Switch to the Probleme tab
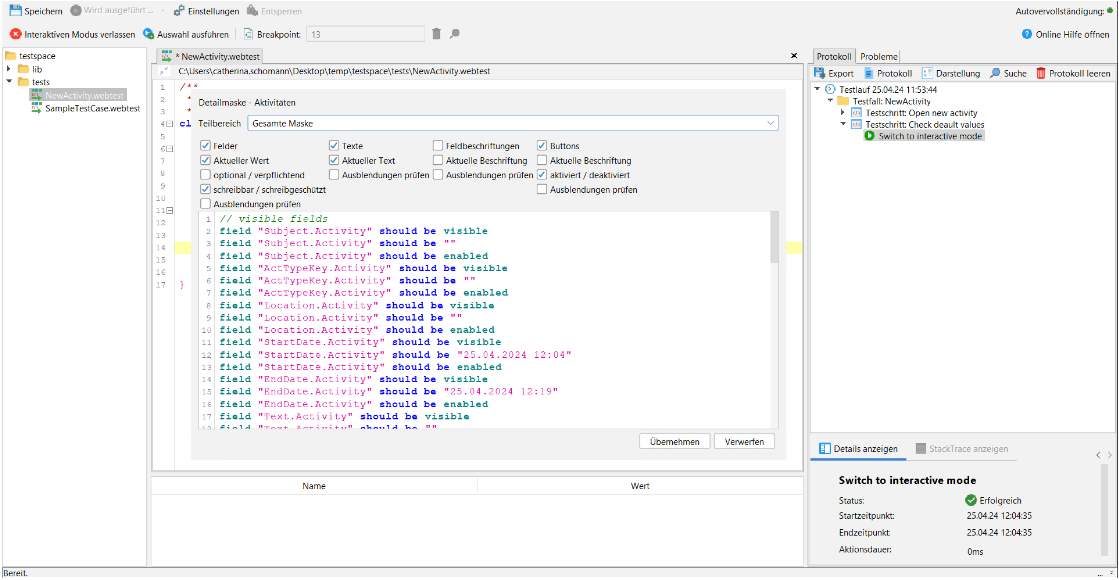Image resolution: width=1119 pixels, height=580 pixels. tap(879, 56)
